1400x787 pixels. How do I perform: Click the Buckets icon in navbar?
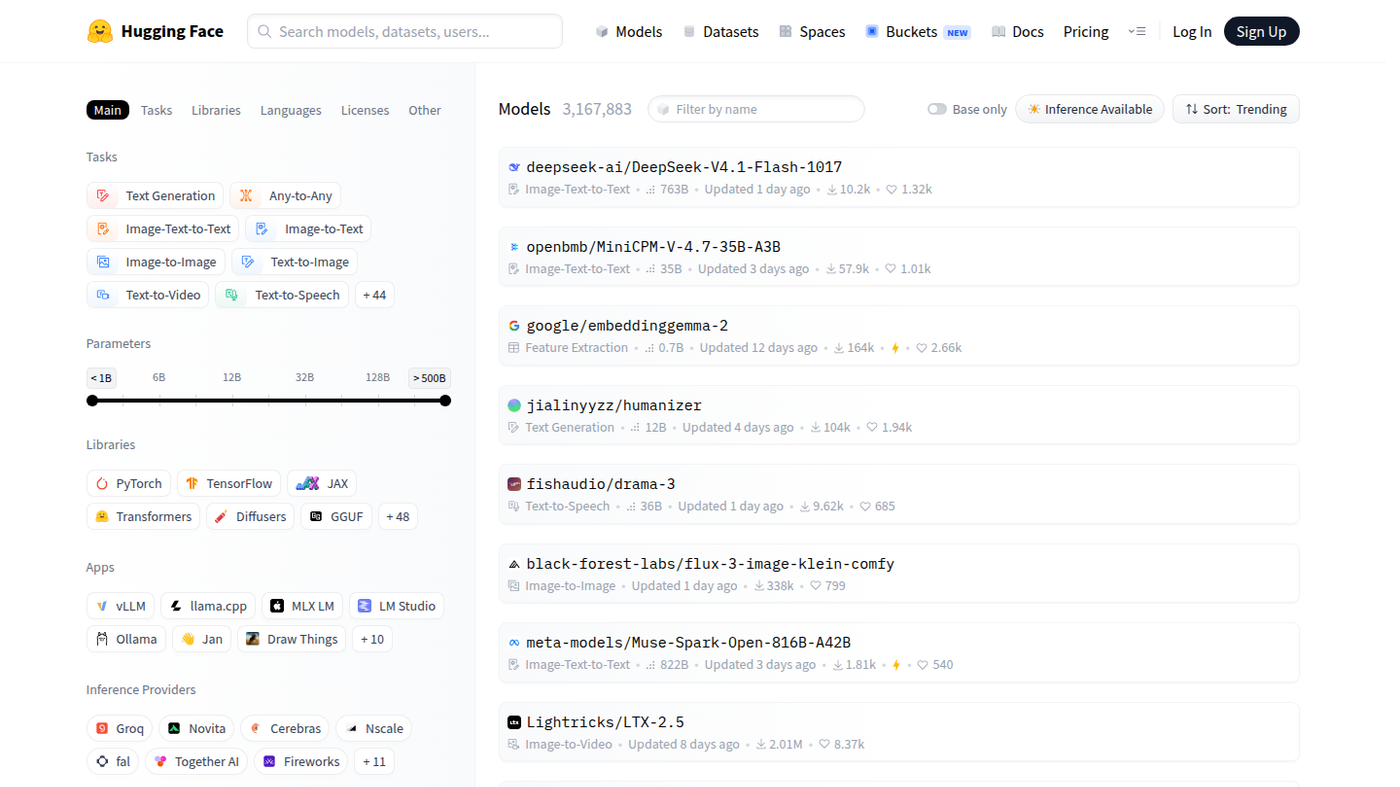pyautogui.click(x=872, y=32)
